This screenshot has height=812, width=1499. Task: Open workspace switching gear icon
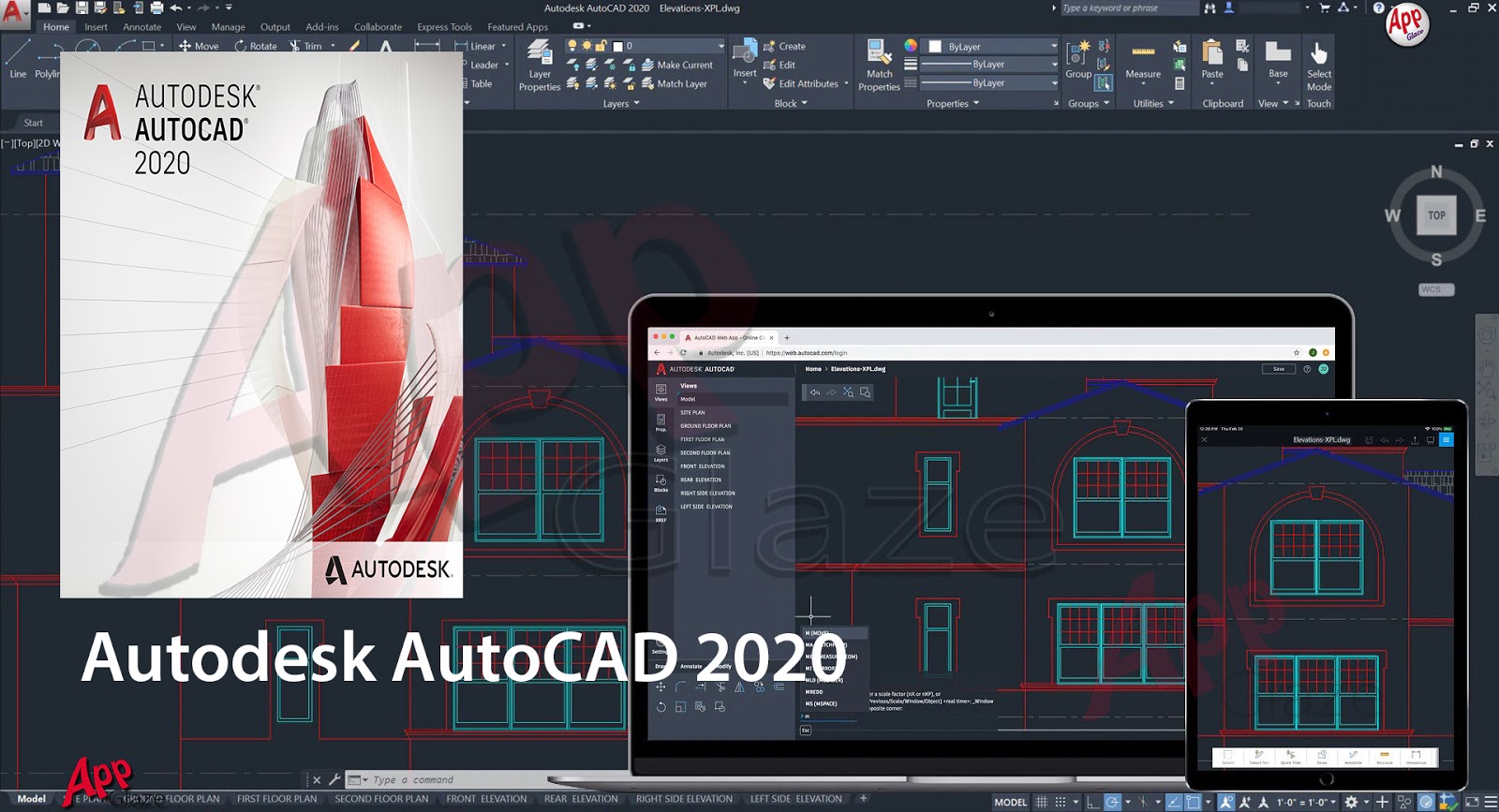pyautogui.click(x=1351, y=802)
